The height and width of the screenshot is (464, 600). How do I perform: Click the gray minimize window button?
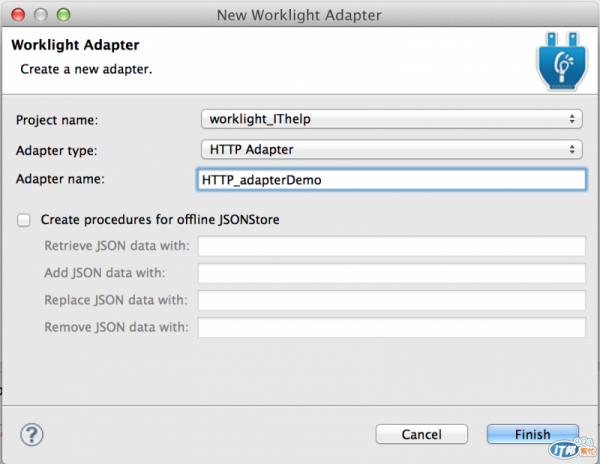click(41, 15)
